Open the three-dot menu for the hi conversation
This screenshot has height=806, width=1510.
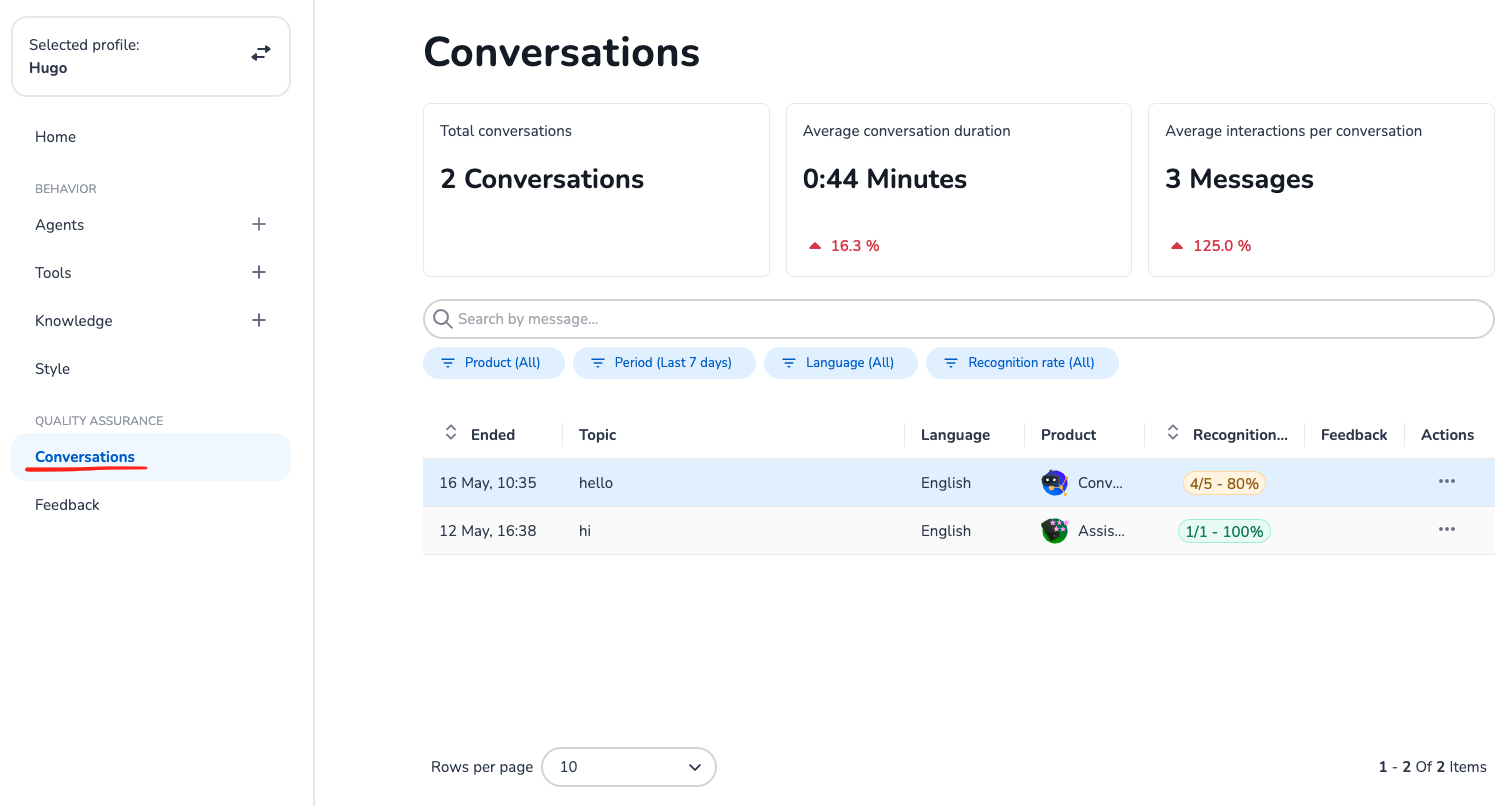pyautogui.click(x=1446, y=530)
